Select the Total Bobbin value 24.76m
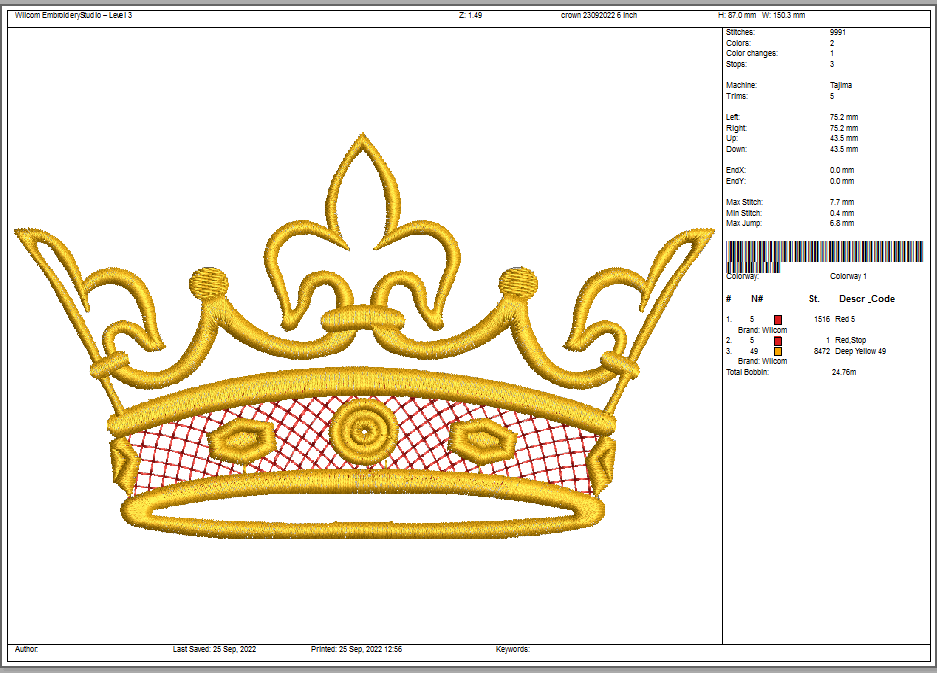The image size is (937, 673). (844, 372)
